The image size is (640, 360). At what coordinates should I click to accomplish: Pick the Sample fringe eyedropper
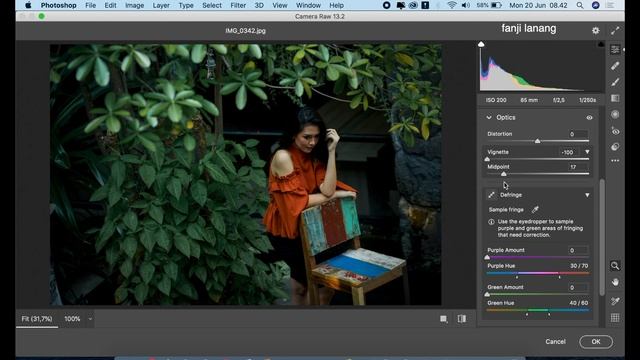pos(535,209)
